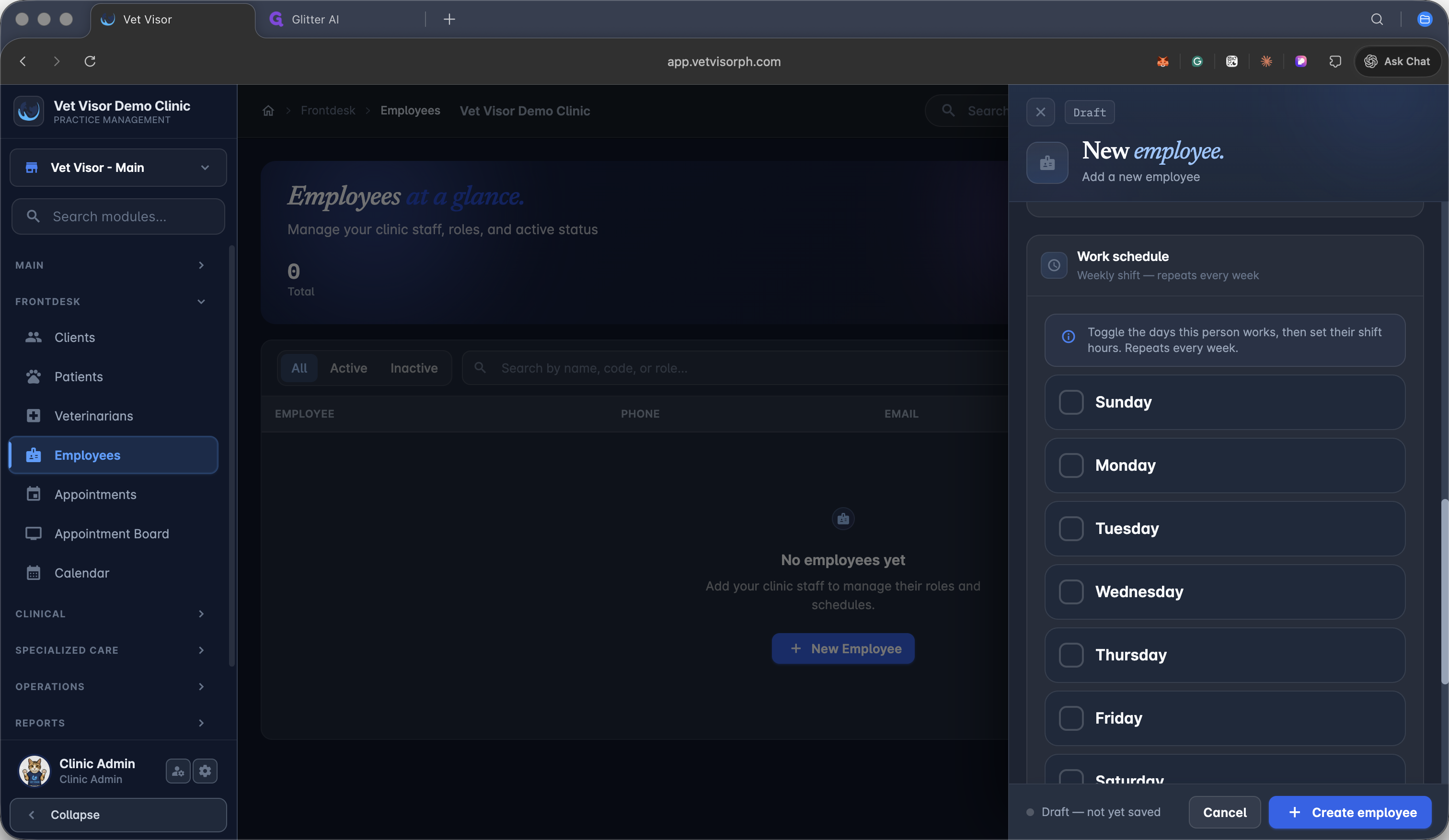Expand the MAIN sidebar section
Screen dimensions: 1449x840
[x=110, y=265]
